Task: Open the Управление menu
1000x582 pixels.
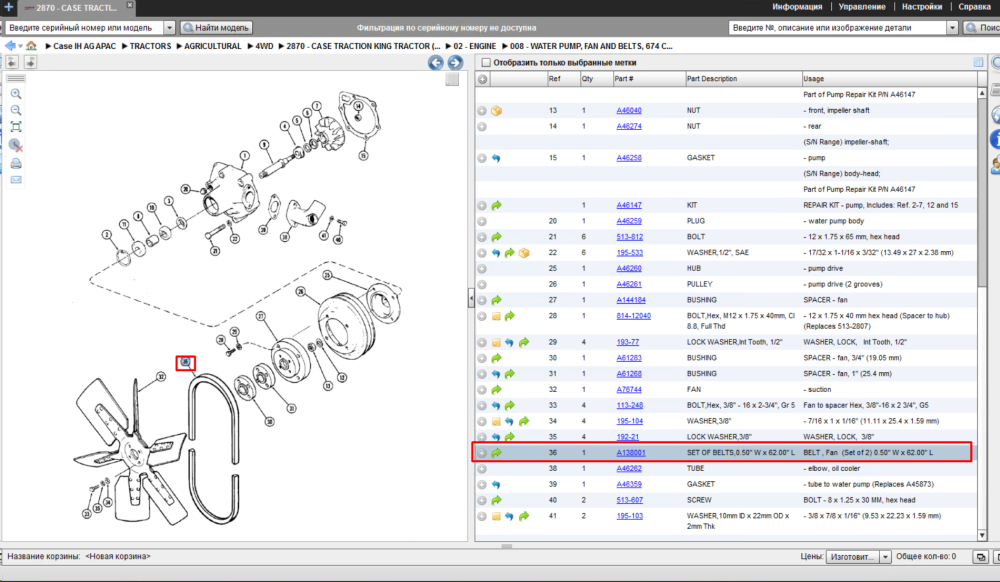Action: click(862, 7)
